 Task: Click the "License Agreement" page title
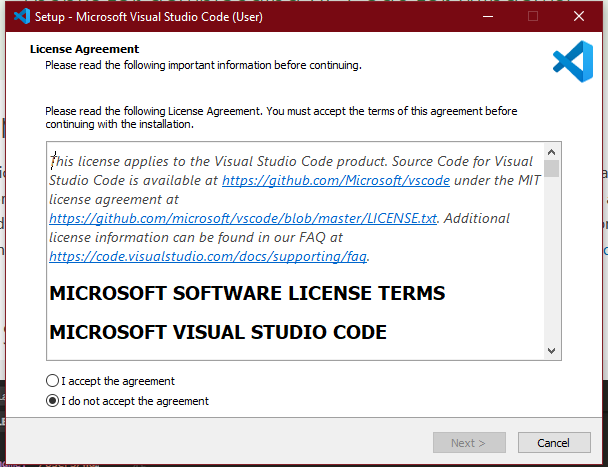[84, 49]
